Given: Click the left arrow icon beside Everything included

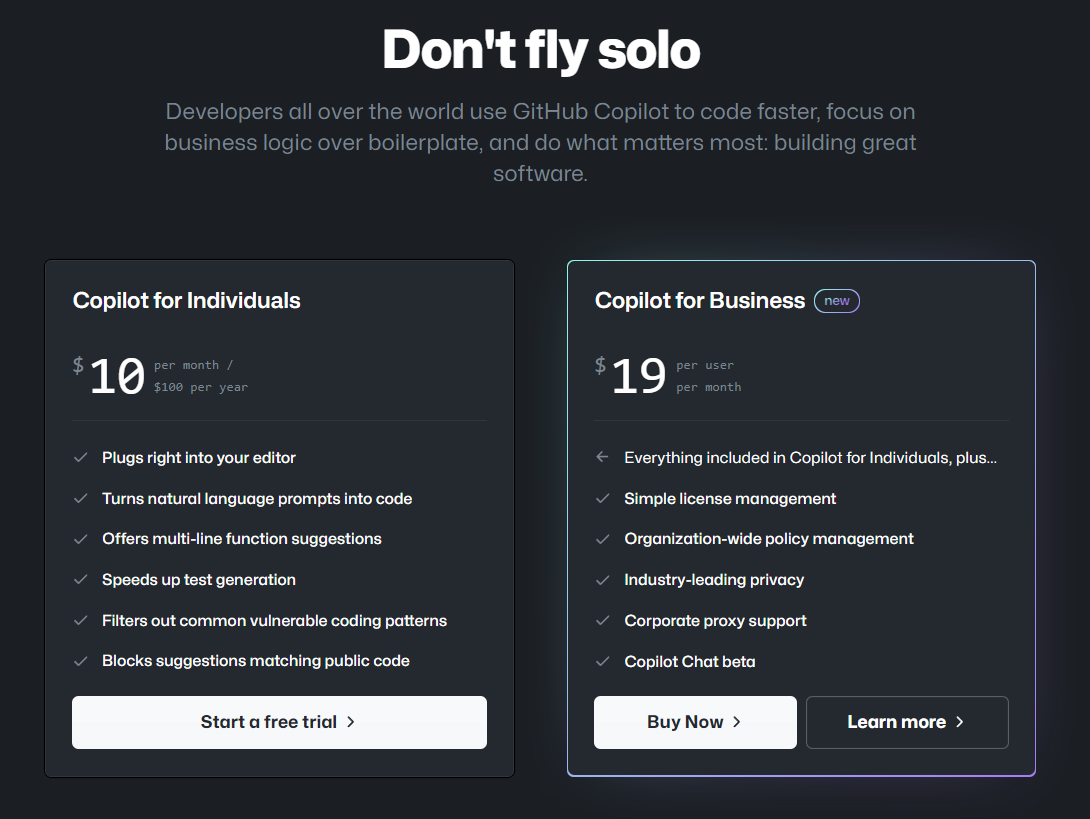Looking at the screenshot, I should point(603,457).
